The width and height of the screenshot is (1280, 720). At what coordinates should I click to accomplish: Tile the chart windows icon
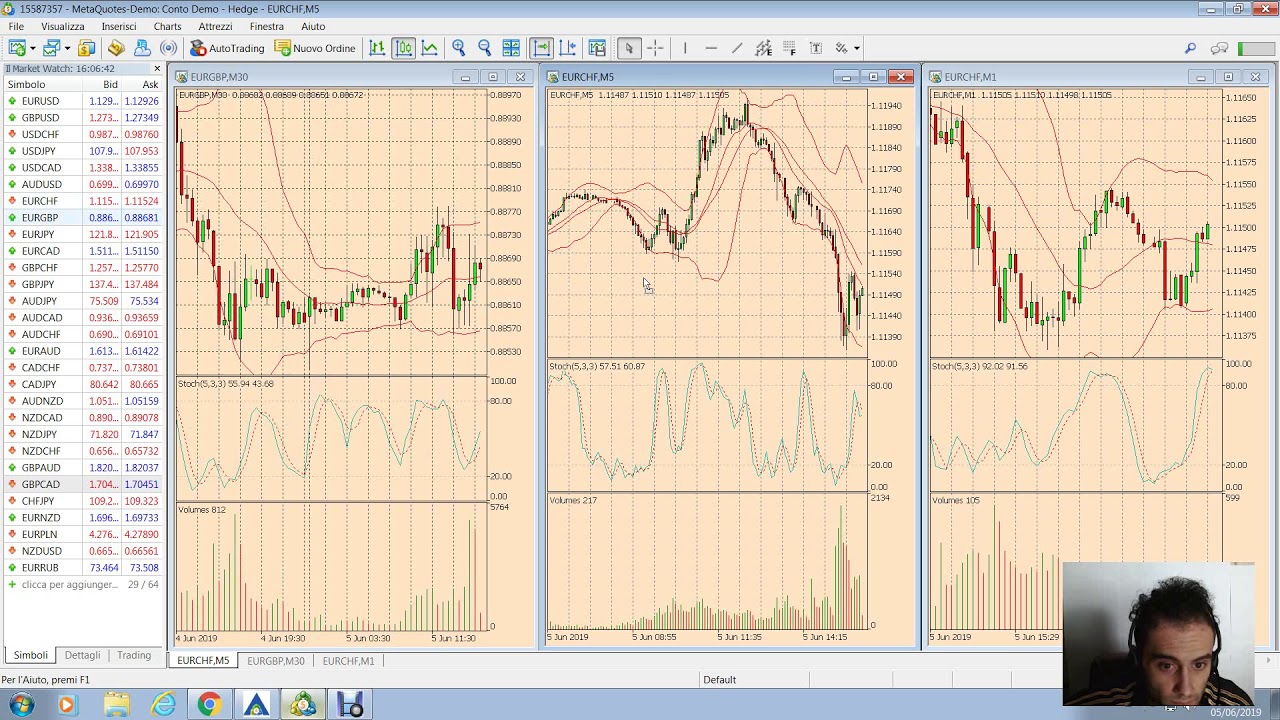[x=511, y=48]
